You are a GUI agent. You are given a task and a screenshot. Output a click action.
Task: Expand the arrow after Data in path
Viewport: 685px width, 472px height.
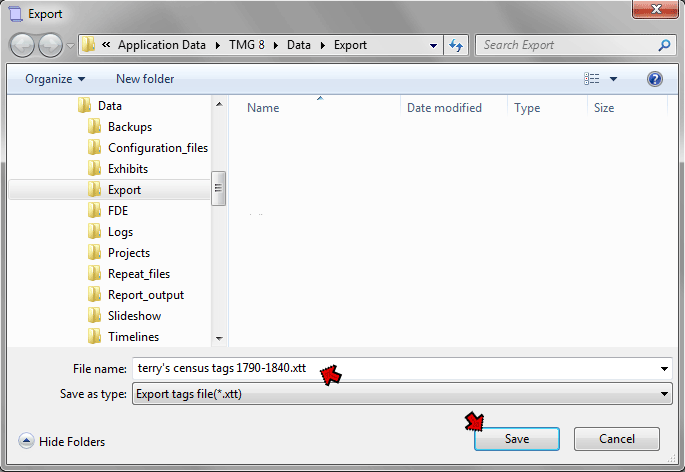click(323, 45)
